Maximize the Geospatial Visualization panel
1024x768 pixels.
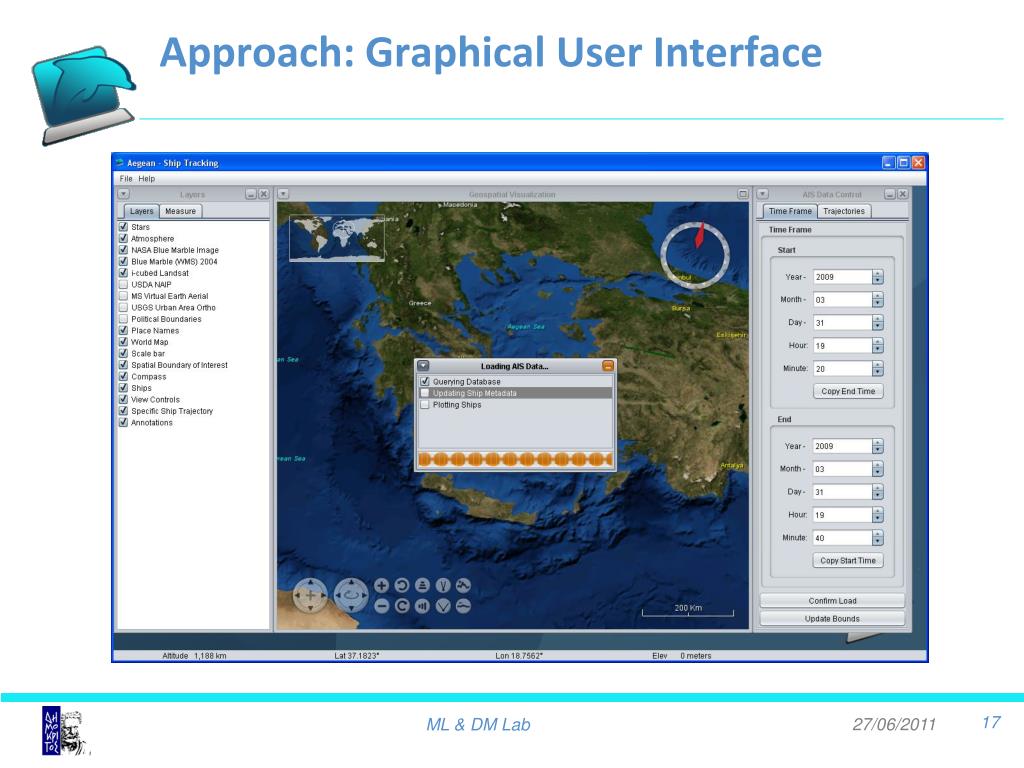(743, 194)
